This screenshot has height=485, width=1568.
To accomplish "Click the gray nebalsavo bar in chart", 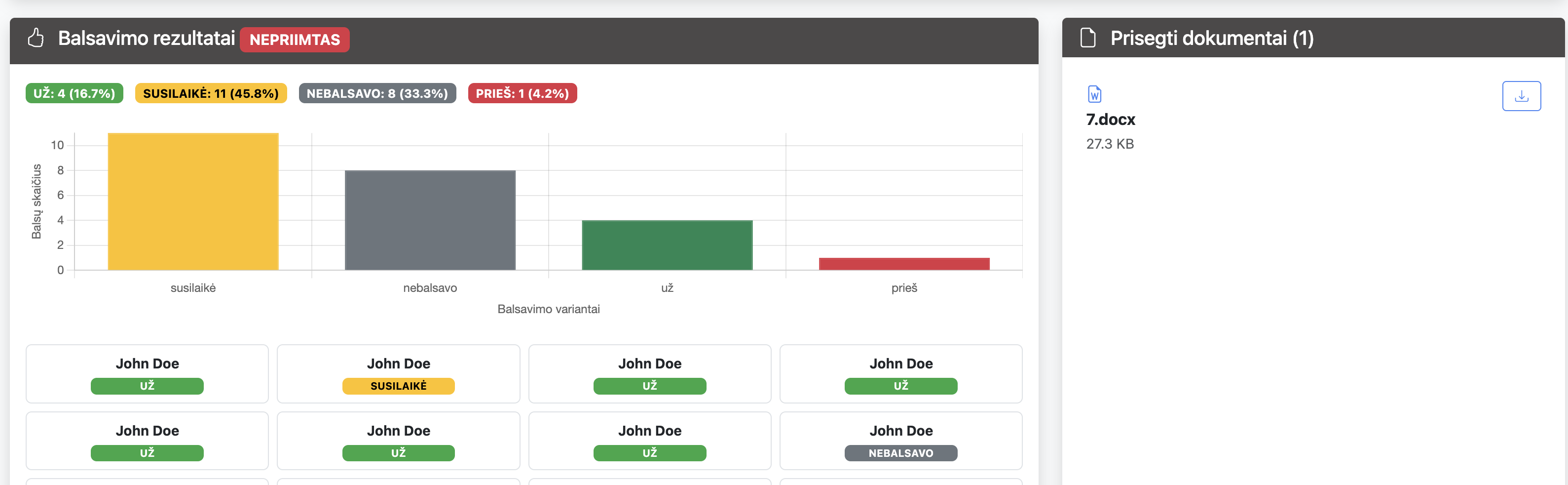I will (430, 220).
